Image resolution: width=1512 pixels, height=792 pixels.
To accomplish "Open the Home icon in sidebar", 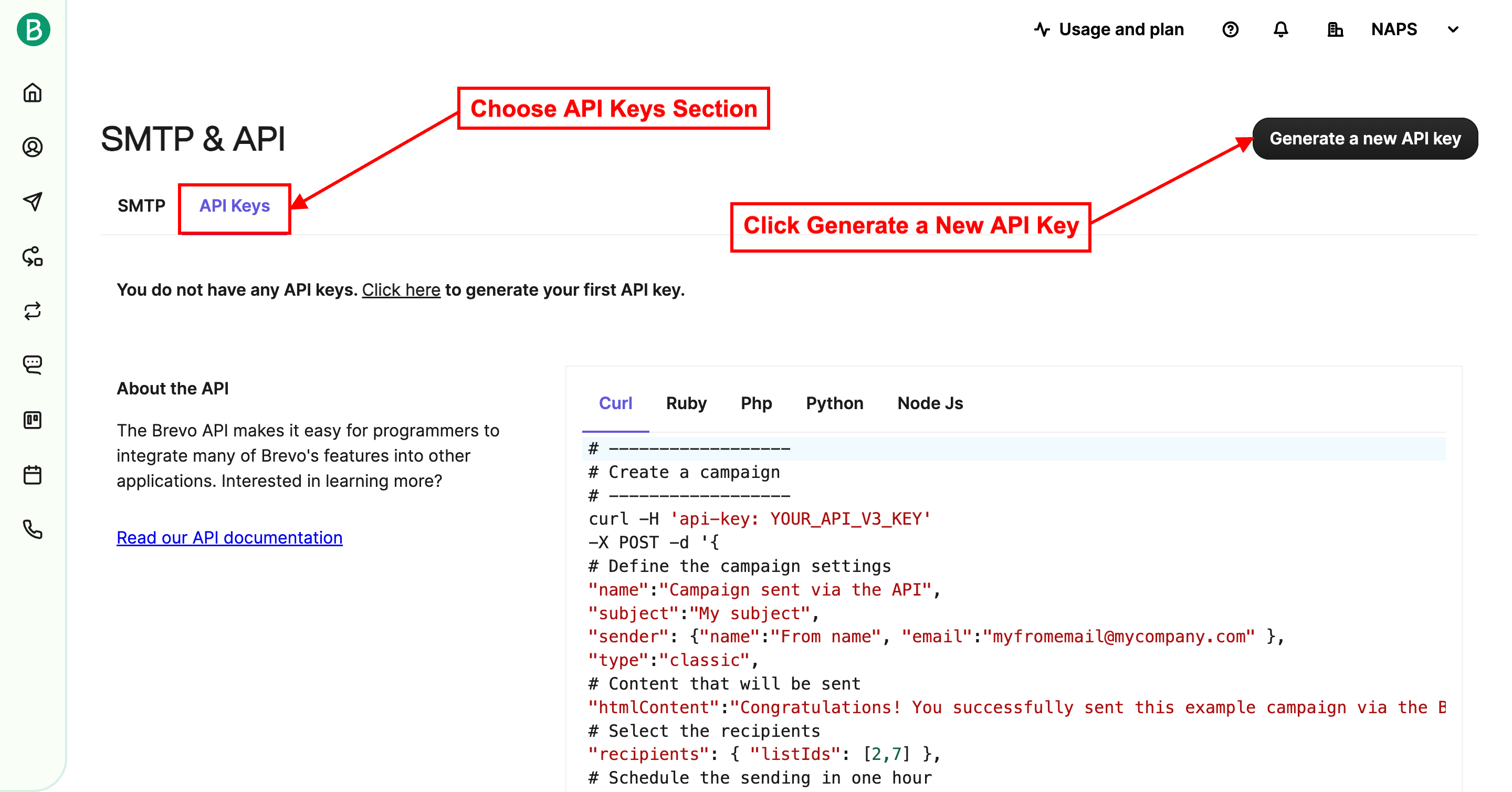I will tap(33, 93).
